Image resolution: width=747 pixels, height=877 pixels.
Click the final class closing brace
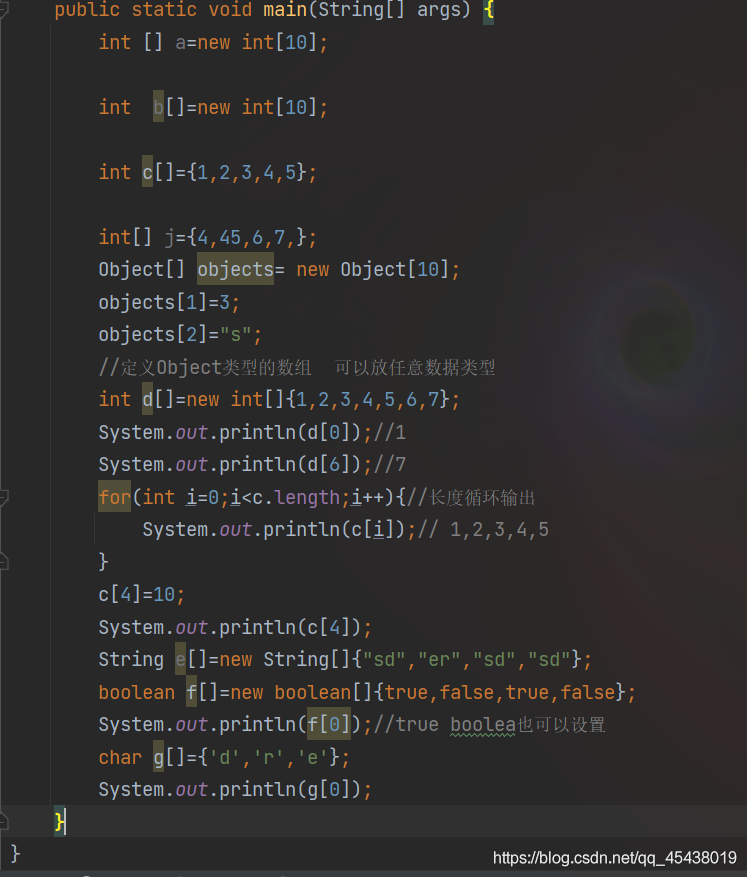[x=16, y=854]
